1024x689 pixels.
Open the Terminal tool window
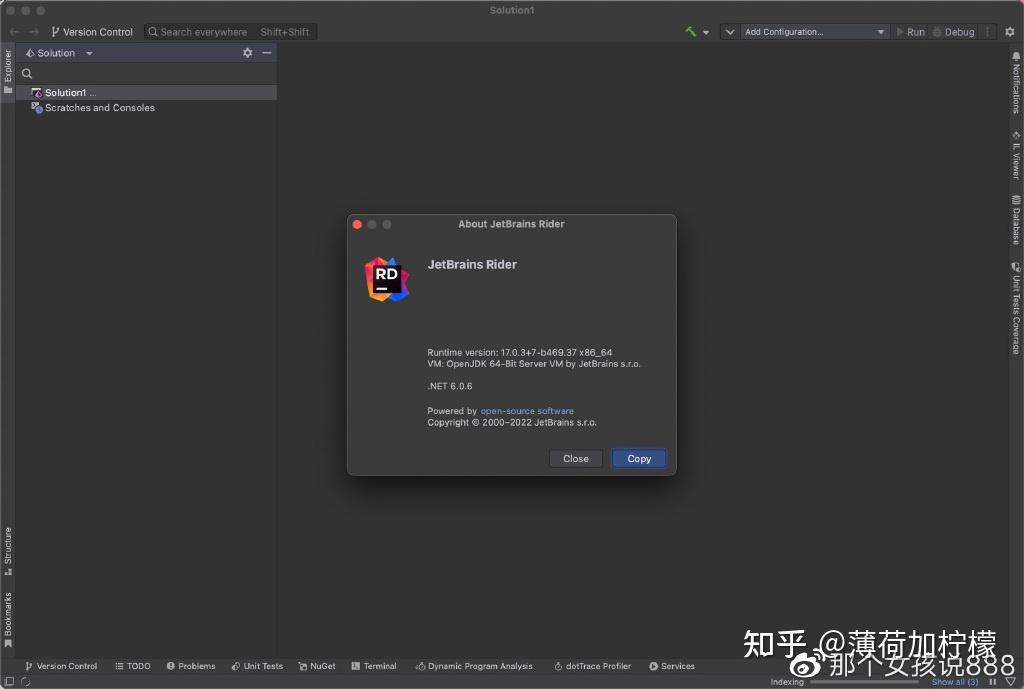374,666
